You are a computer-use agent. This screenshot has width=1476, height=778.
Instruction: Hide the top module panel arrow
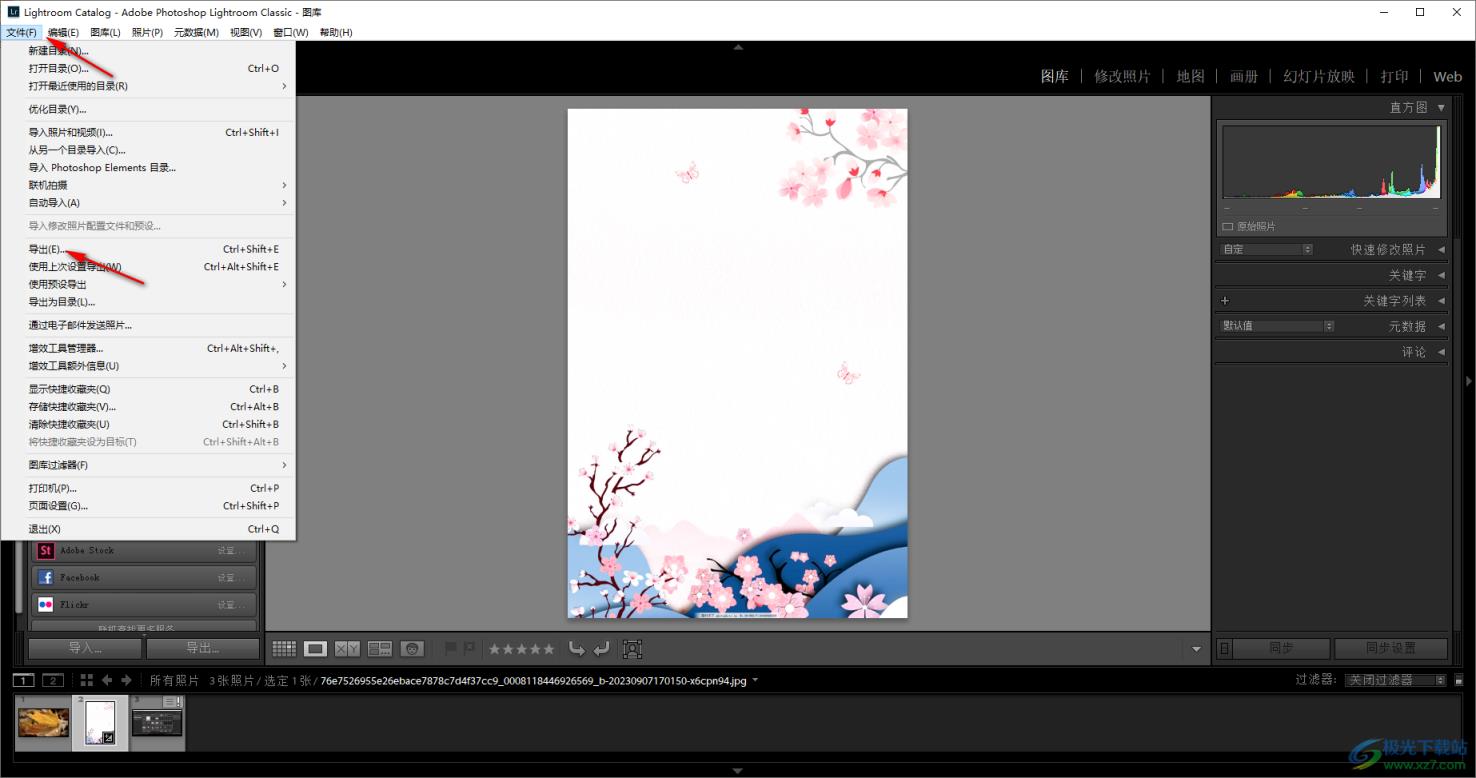[738, 47]
